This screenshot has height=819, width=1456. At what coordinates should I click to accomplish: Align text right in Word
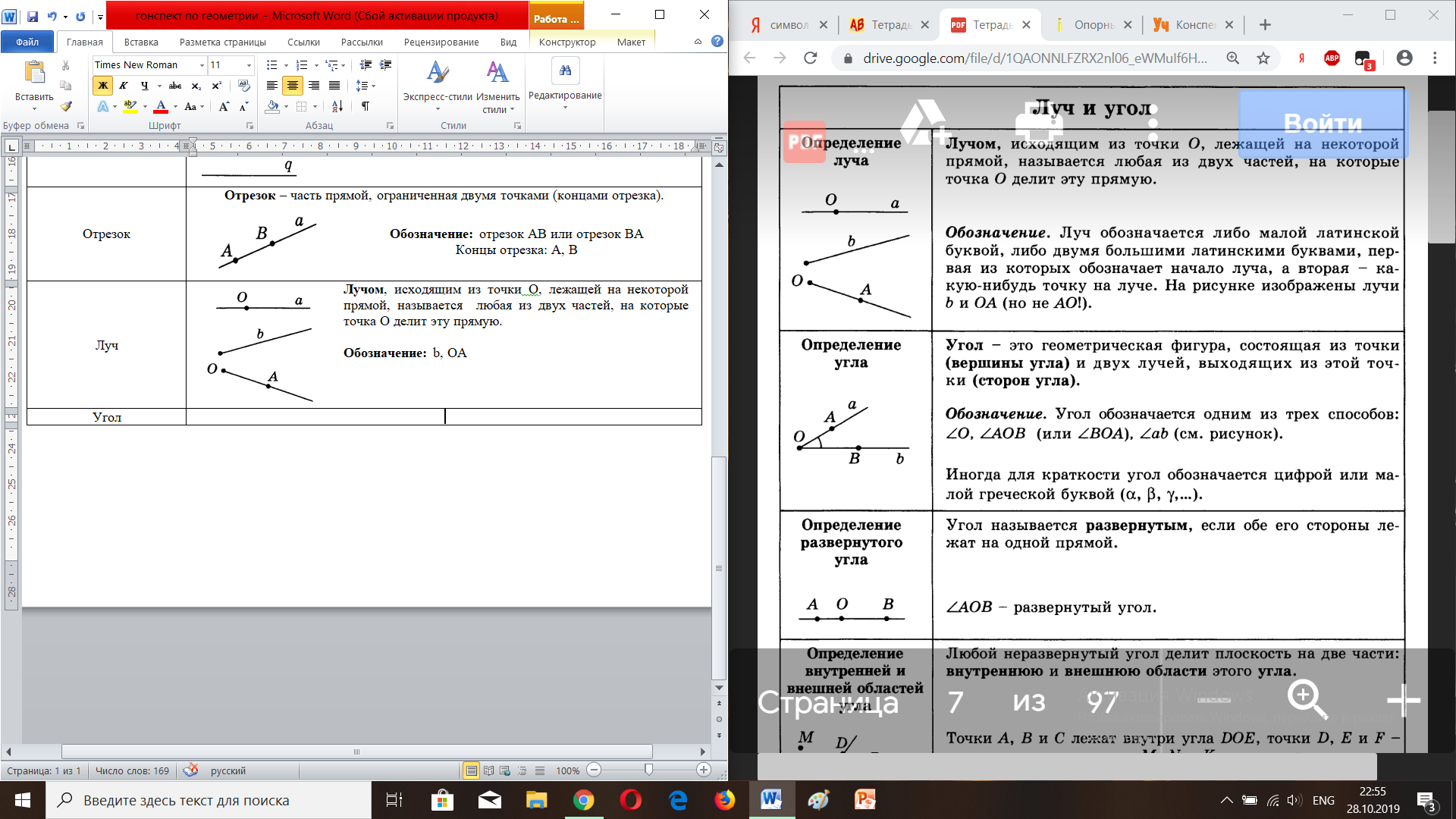pos(314,86)
